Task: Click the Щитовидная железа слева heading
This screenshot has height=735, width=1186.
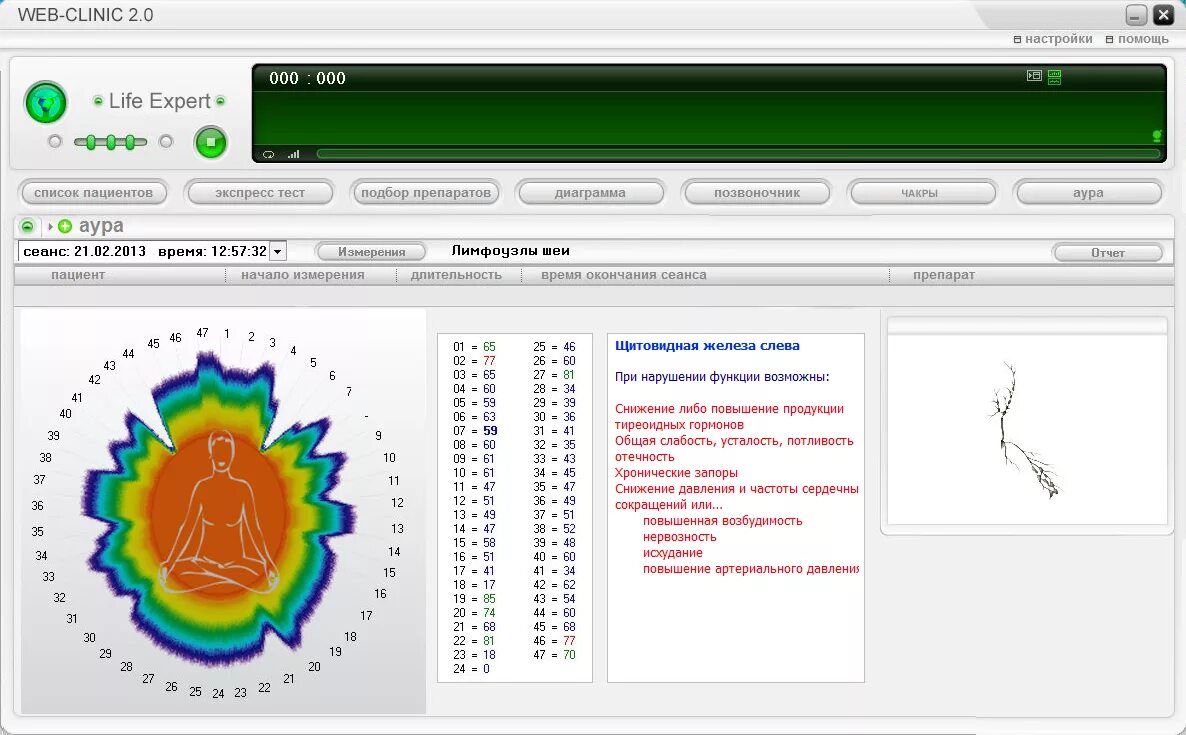Action: [x=707, y=346]
